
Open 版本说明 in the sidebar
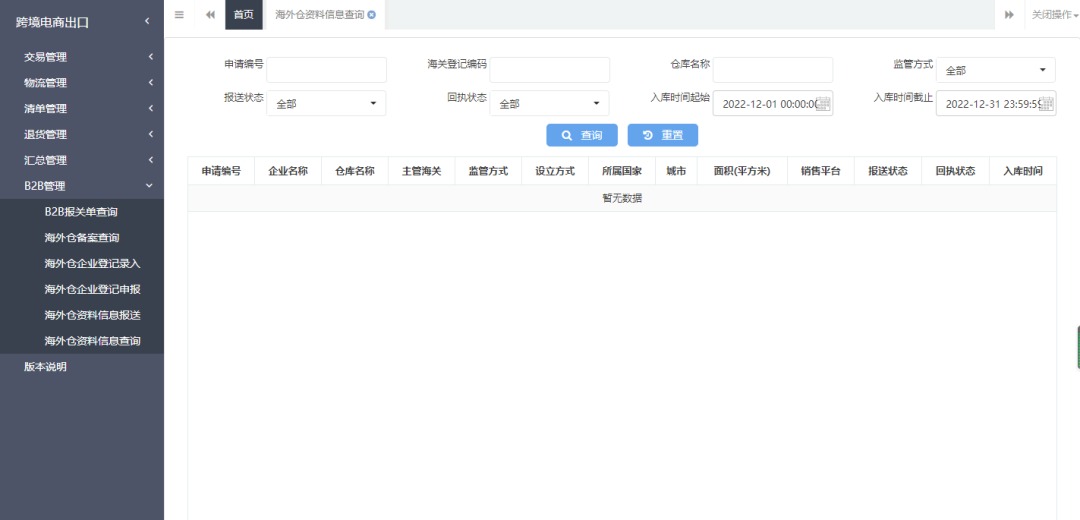(x=46, y=367)
